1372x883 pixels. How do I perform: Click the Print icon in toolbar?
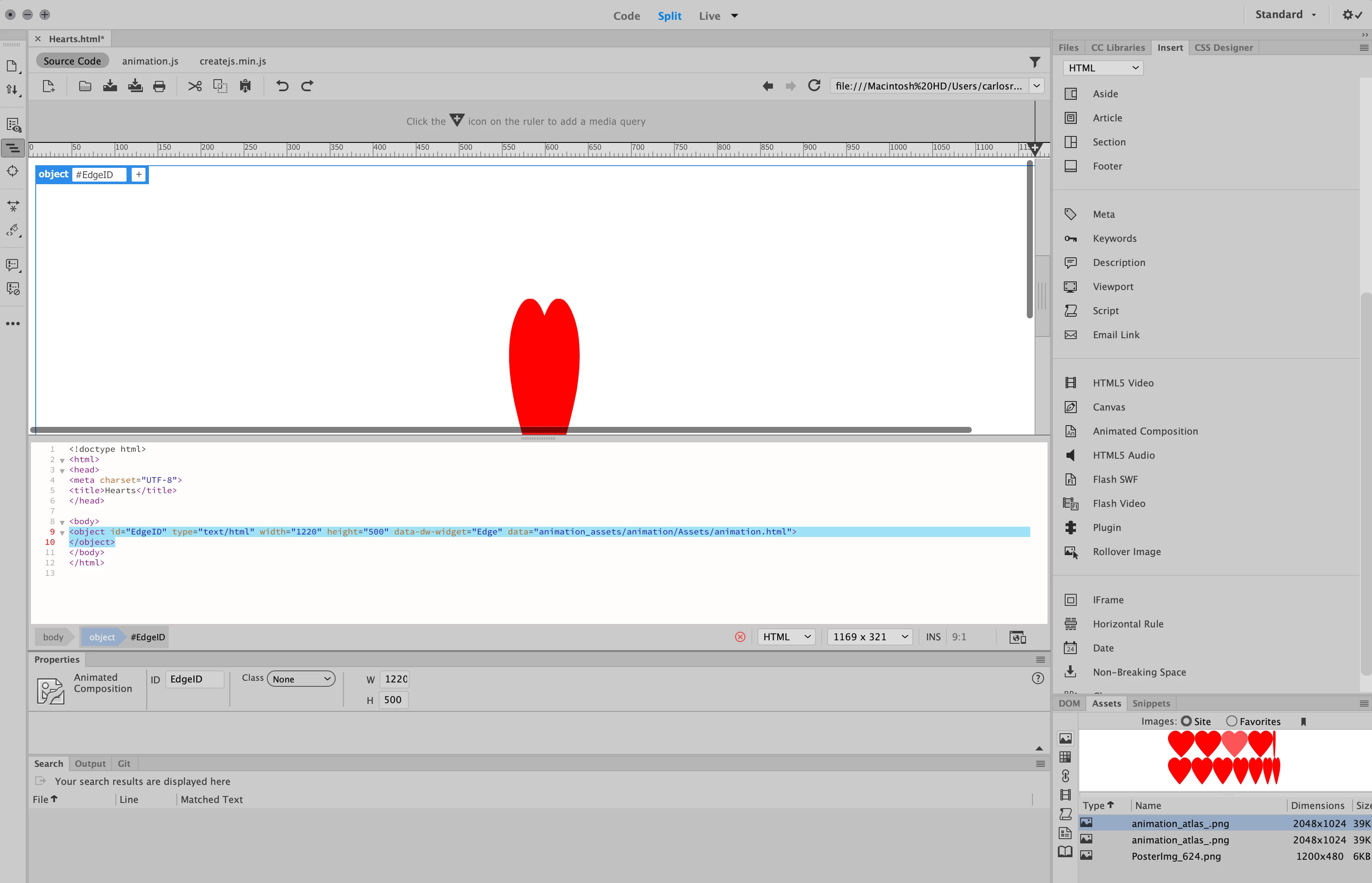tap(159, 86)
